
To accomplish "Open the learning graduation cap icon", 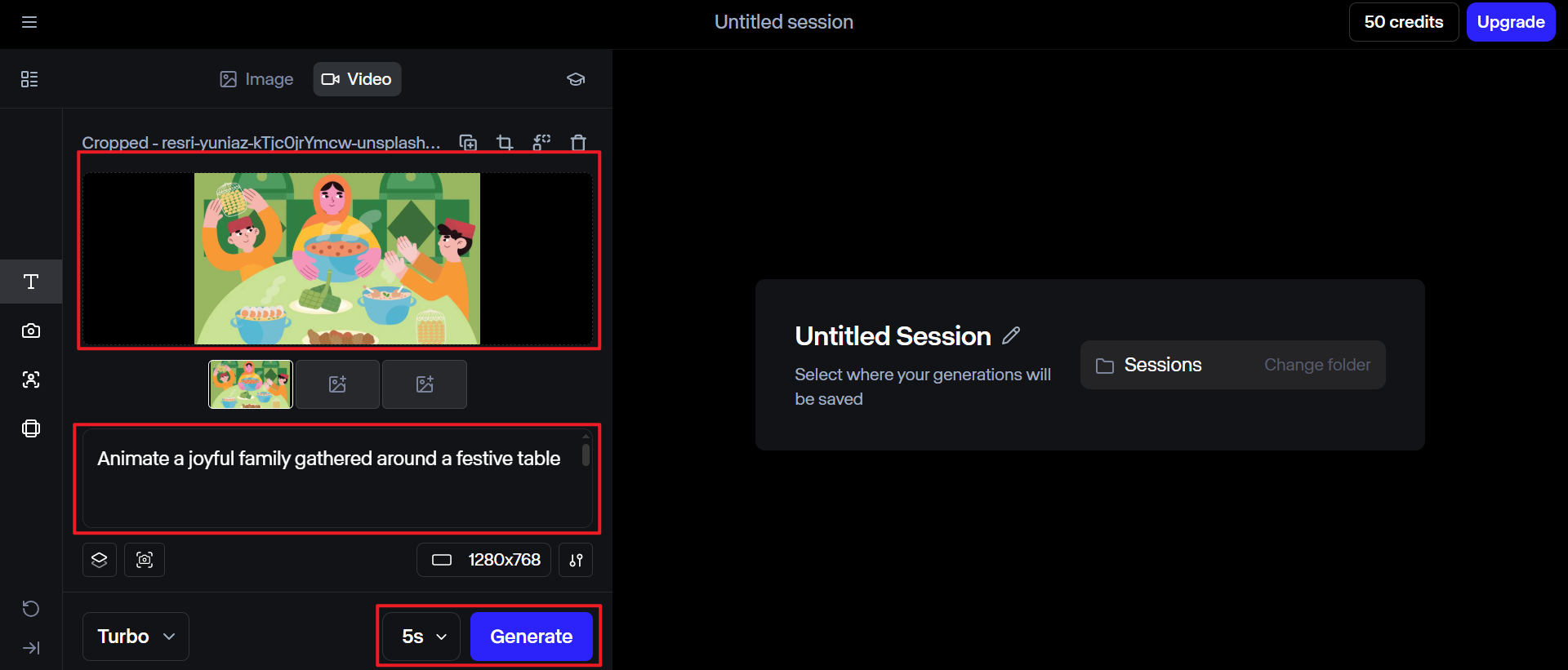I will pos(576,79).
